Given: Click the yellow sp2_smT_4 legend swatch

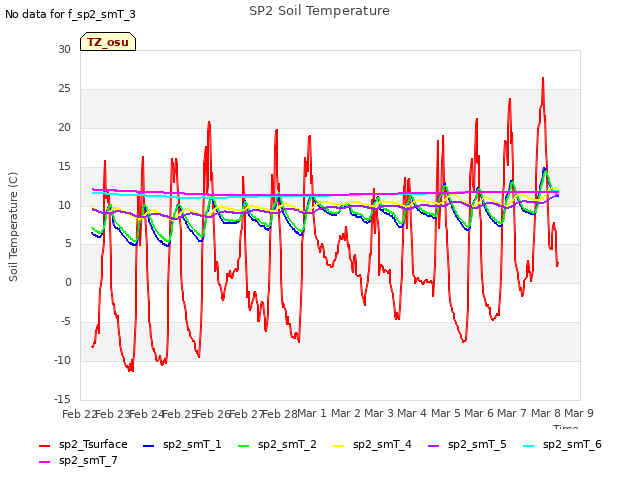Looking at the screenshot, I should pyautogui.click(x=339, y=446).
